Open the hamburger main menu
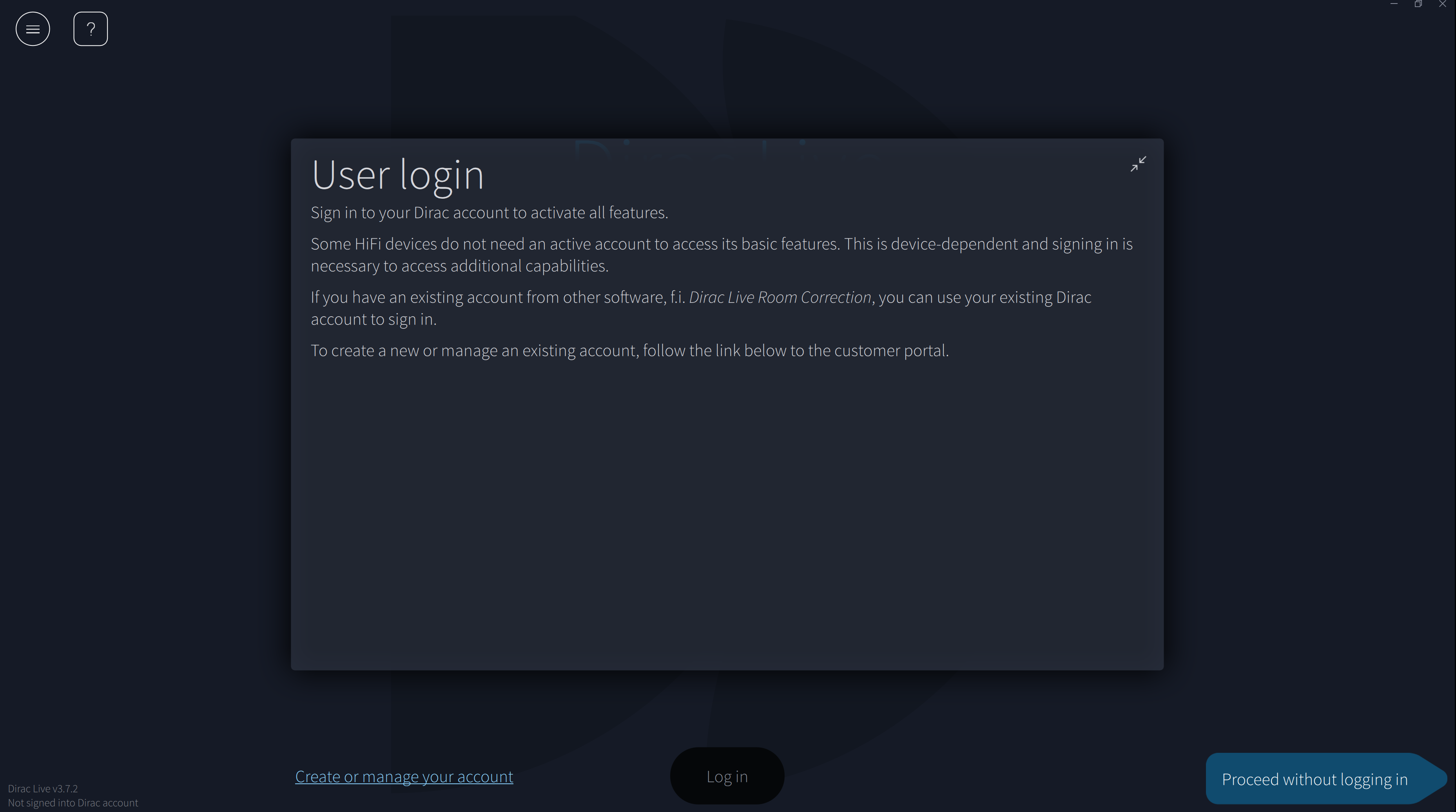 pos(33,29)
